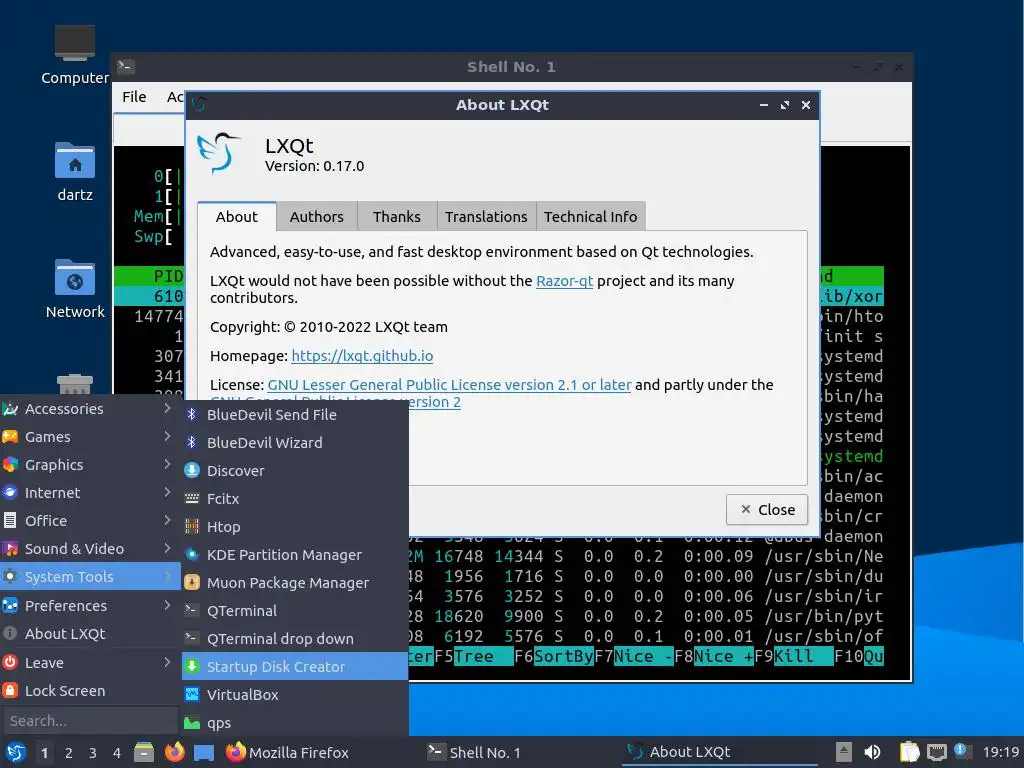Expand the Graphics submenu arrow
The width and height of the screenshot is (1024, 768).
pyautogui.click(x=167, y=464)
